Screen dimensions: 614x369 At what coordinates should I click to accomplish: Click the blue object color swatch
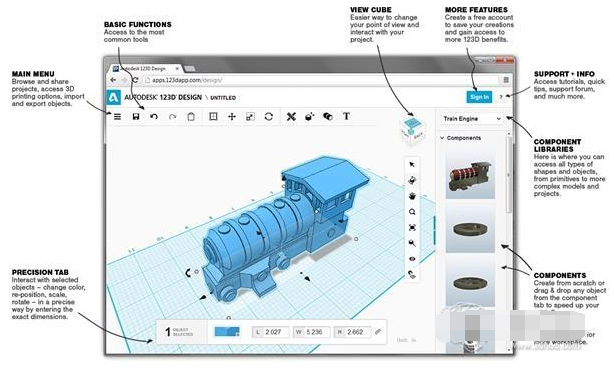point(227,332)
